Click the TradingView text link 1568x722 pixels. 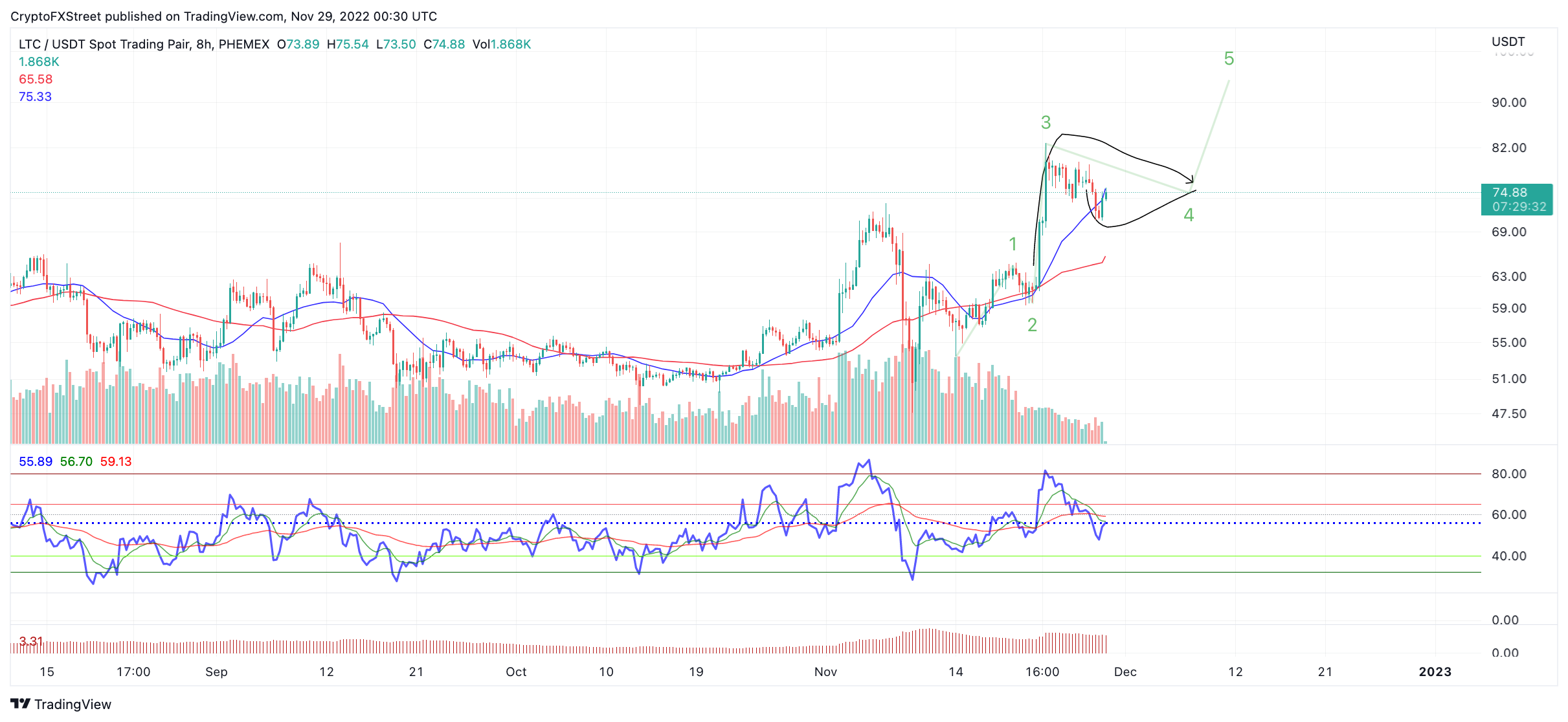point(73,704)
